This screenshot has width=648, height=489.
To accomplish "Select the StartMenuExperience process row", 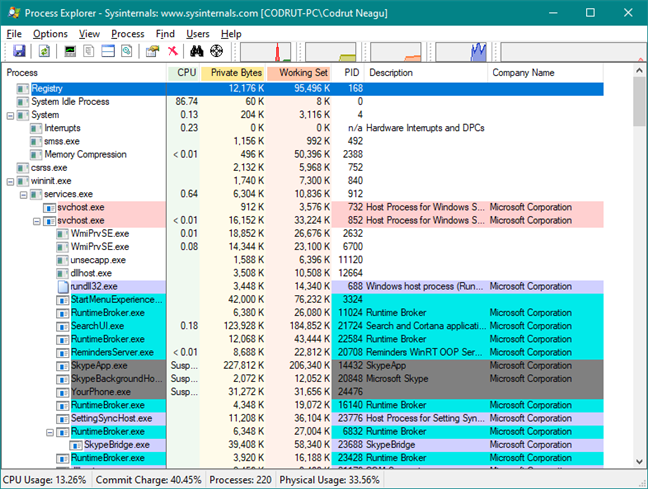I will coord(303,300).
